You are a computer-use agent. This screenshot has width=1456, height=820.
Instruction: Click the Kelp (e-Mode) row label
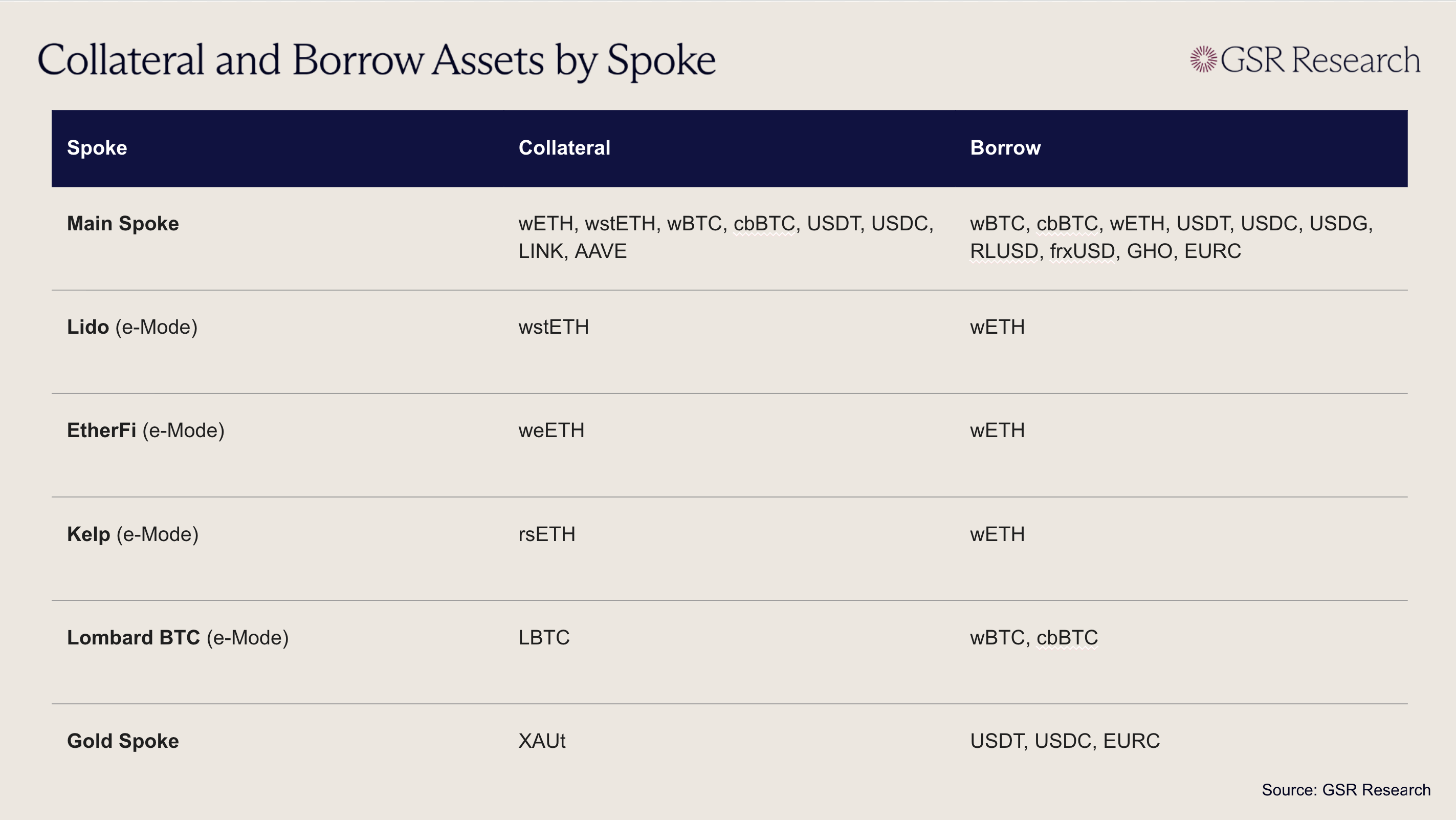coord(133,534)
